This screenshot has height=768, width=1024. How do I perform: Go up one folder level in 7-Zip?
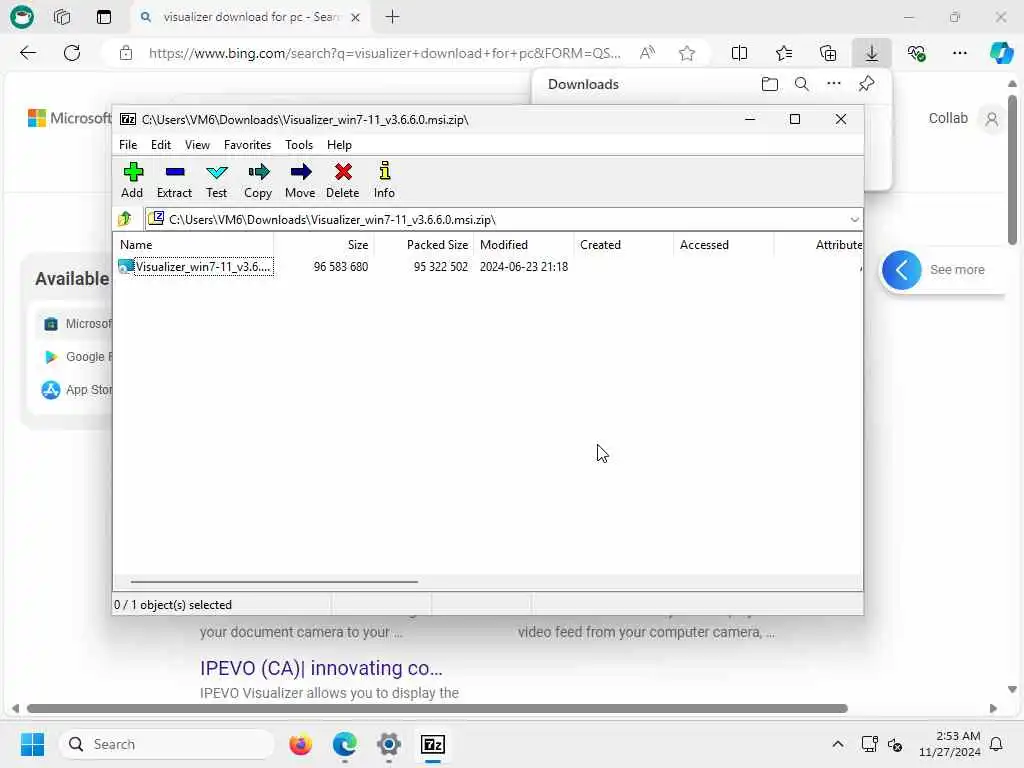click(x=125, y=219)
